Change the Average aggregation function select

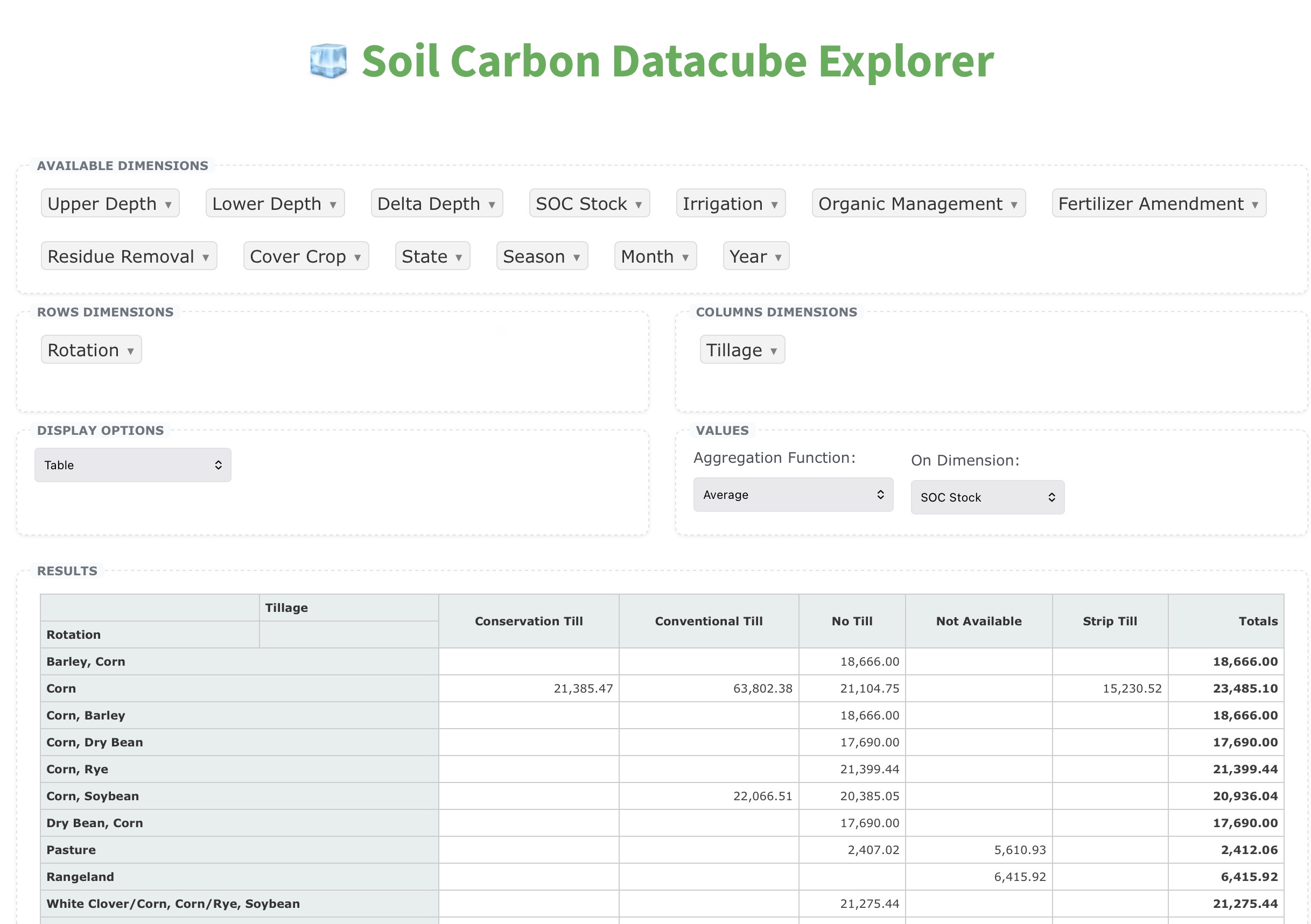coord(793,494)
